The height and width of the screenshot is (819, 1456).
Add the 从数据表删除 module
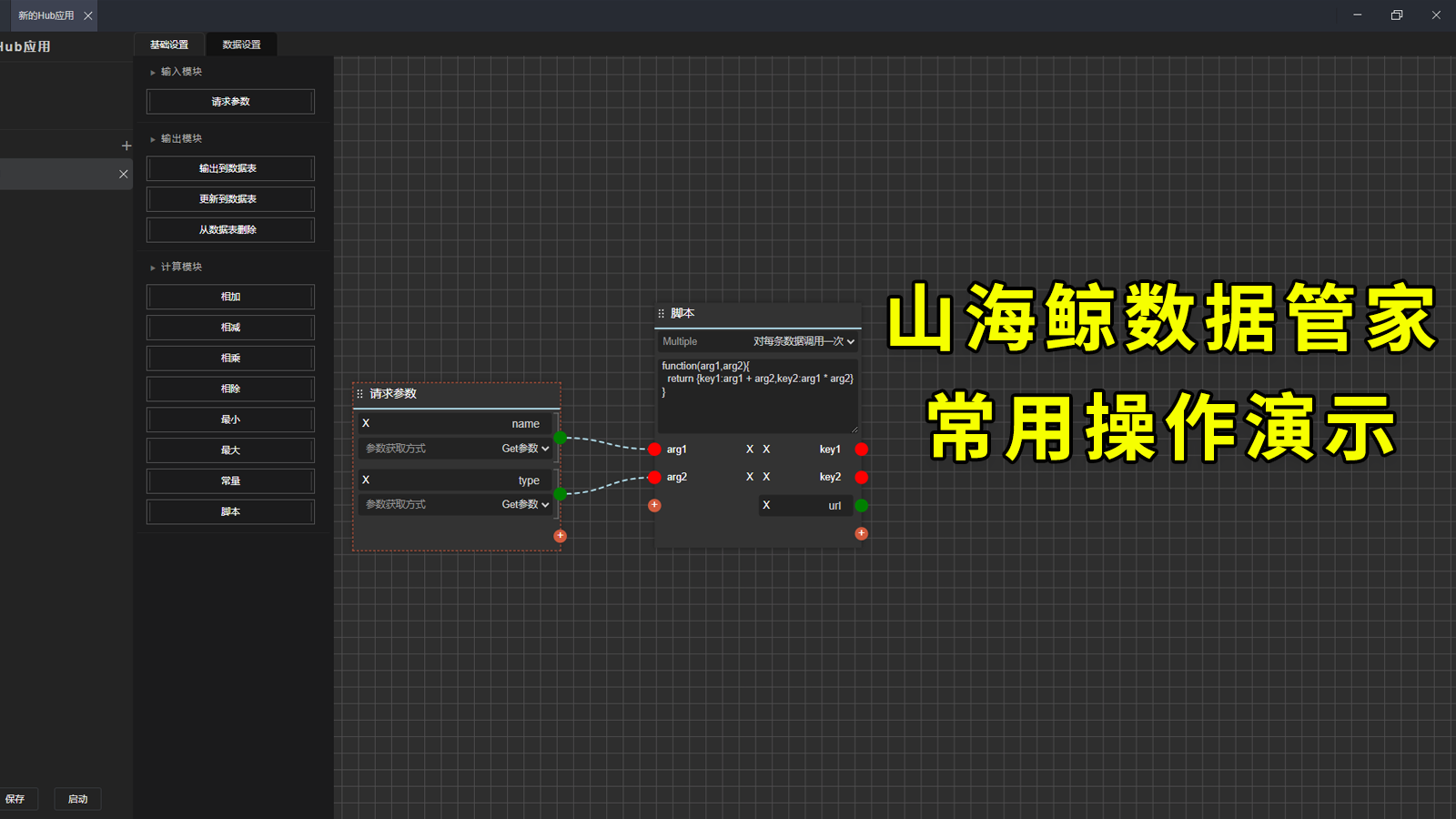[230, 230]
